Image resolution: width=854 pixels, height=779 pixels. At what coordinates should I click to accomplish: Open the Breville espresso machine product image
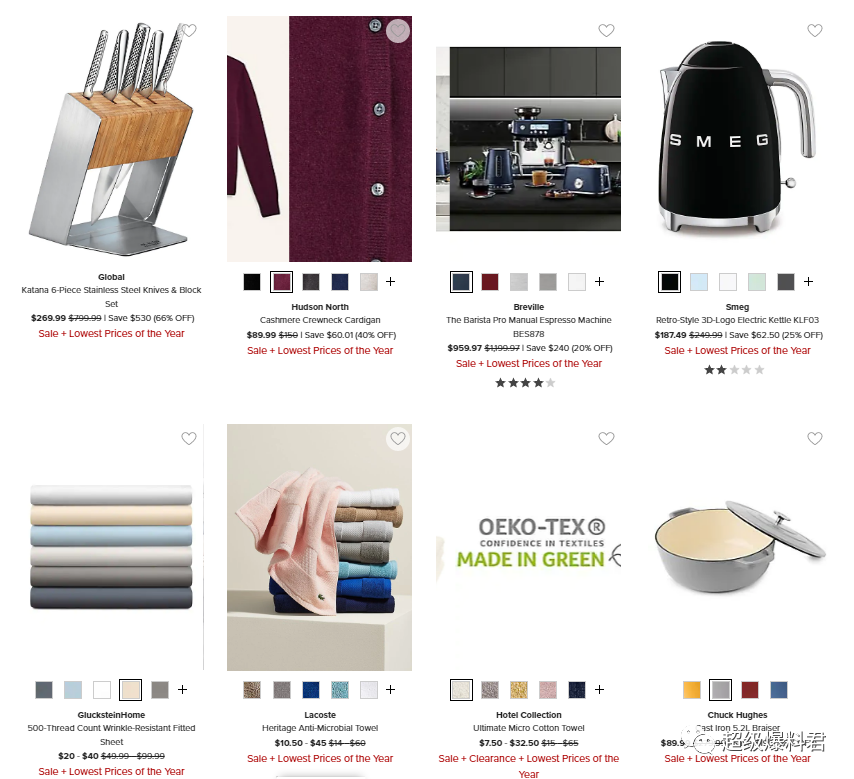[x=528, y=139]
